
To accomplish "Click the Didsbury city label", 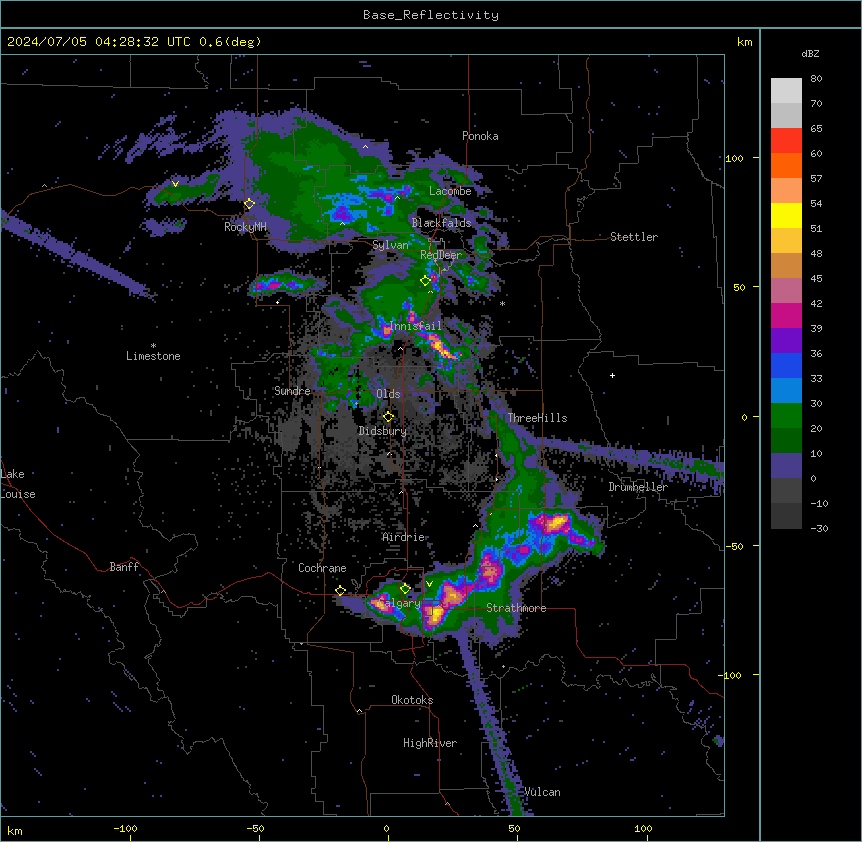I will click(x=383, y=431).
